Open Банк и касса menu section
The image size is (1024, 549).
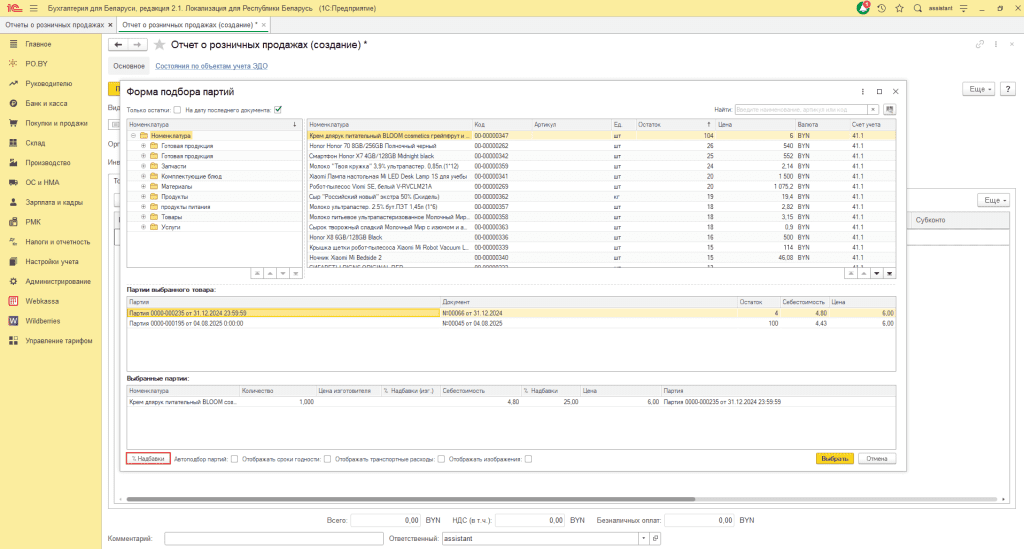(x=46, y=104)
